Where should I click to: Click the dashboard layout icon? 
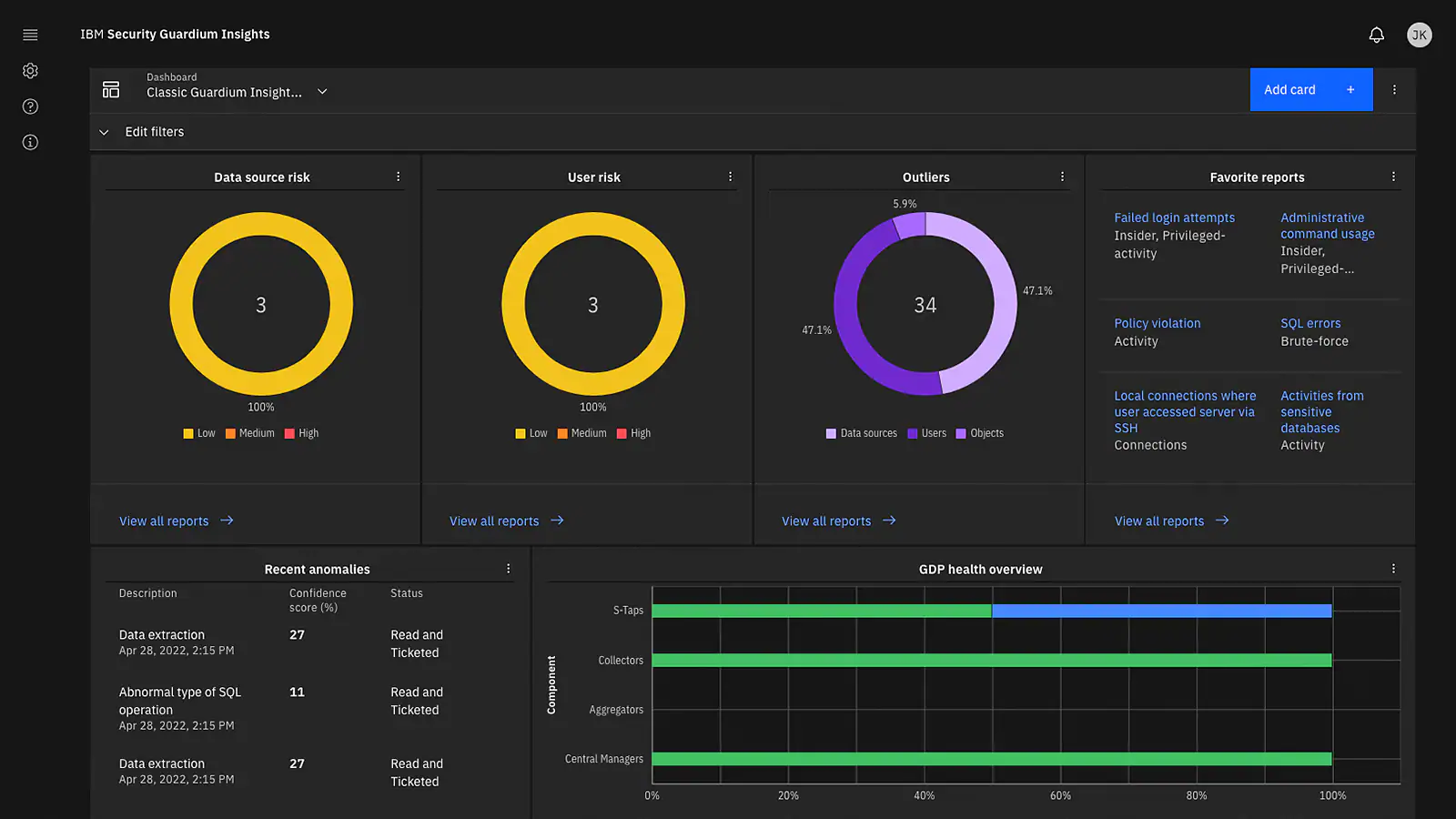coord(111,89)
